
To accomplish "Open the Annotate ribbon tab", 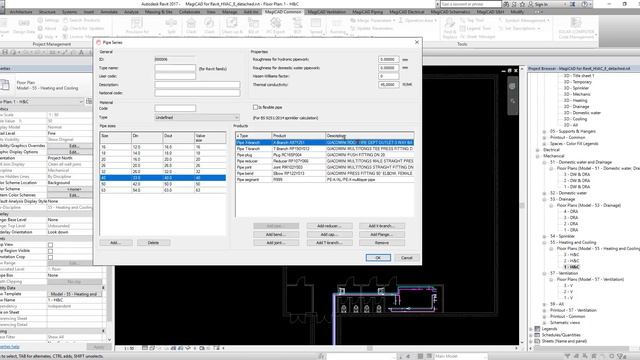I will (109, 12).
